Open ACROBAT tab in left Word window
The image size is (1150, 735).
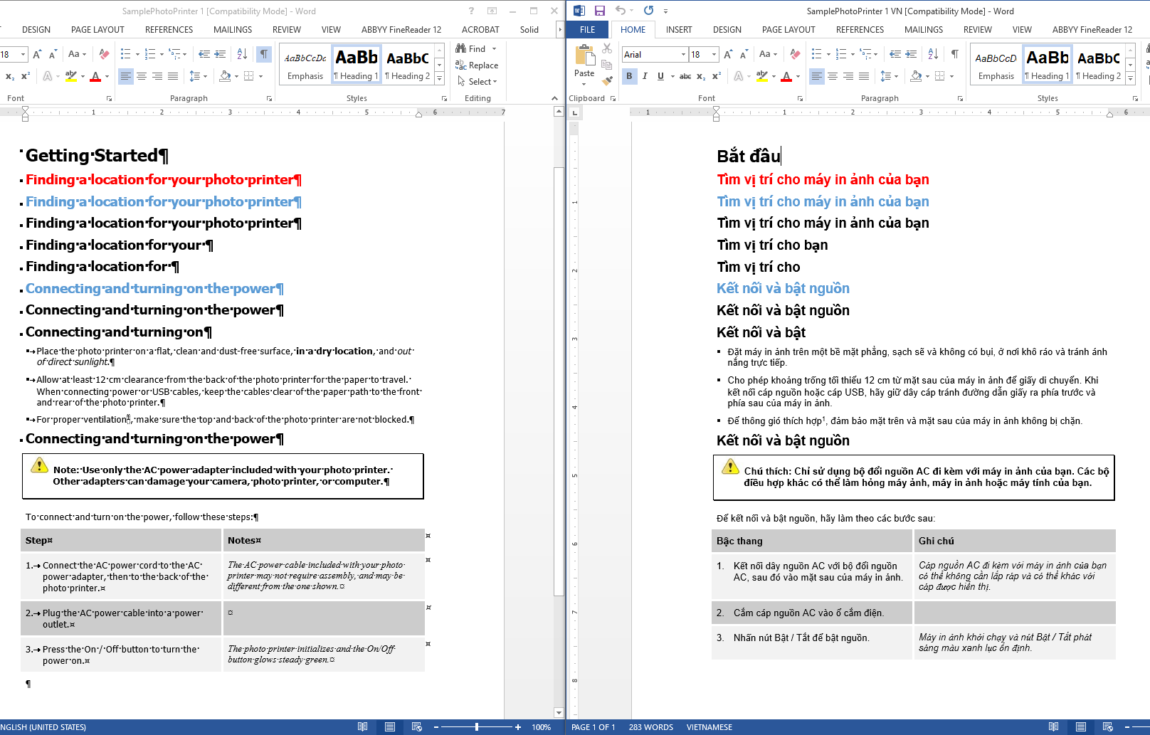pyautogui.click(x=480, y=29)
